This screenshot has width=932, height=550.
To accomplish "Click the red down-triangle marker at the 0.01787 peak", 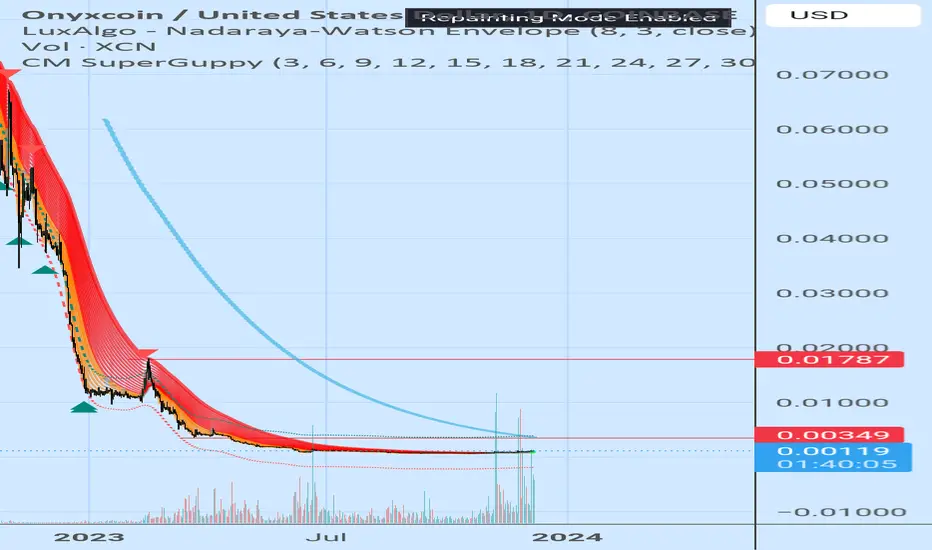I will point(144,354).
